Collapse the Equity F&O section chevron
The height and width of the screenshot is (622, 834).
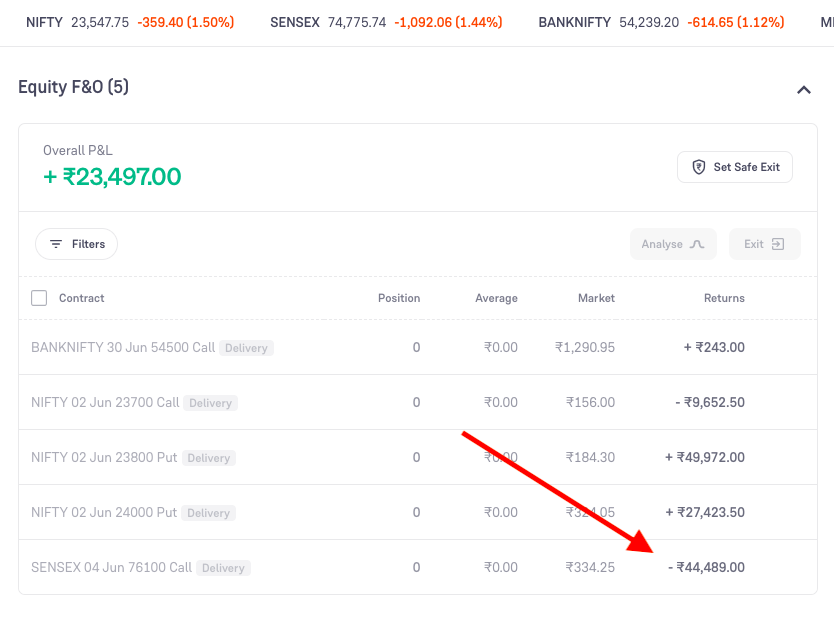(x=804, y=90)
